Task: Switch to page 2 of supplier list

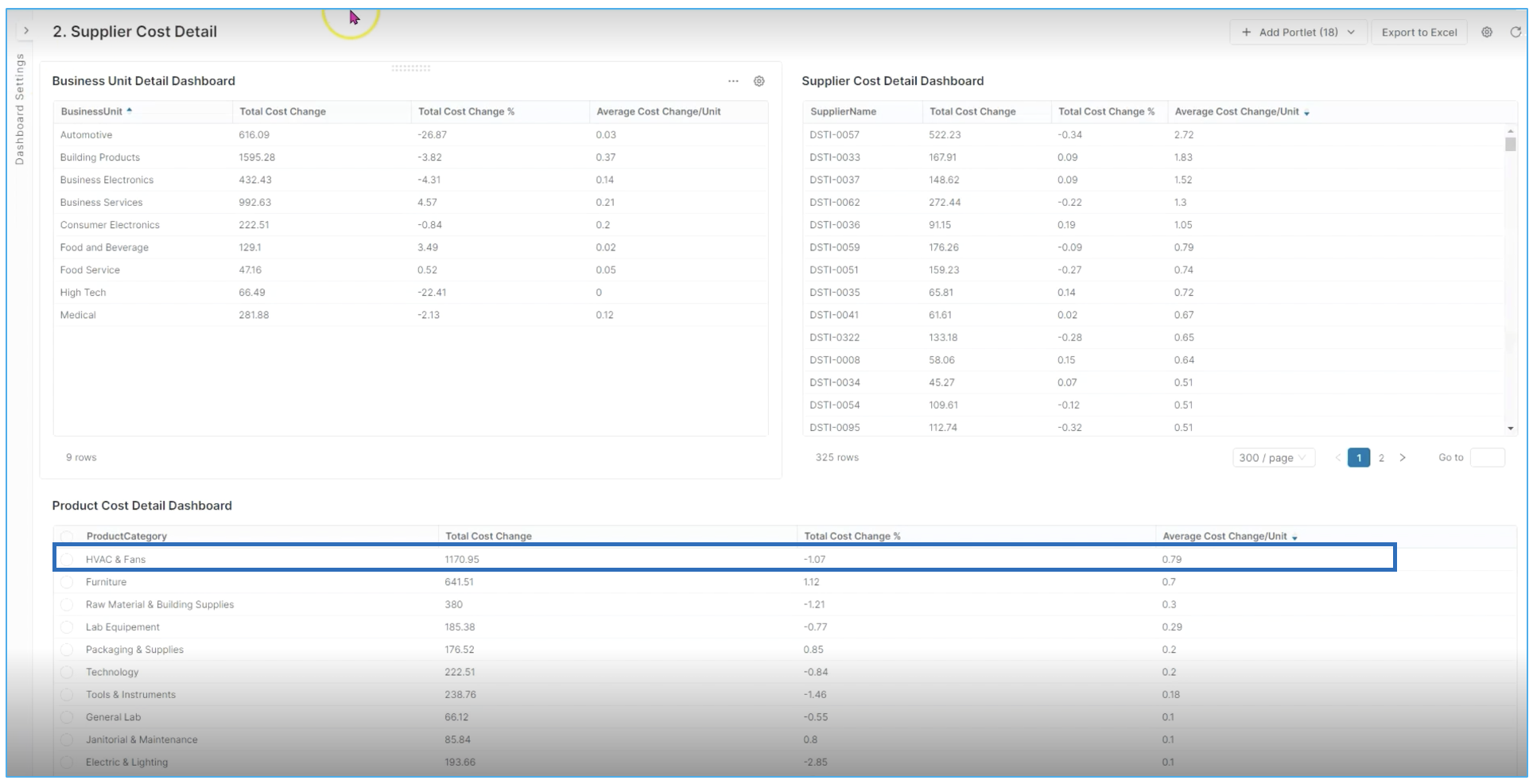Action: pyautogui.click(x=1381, y=458)
